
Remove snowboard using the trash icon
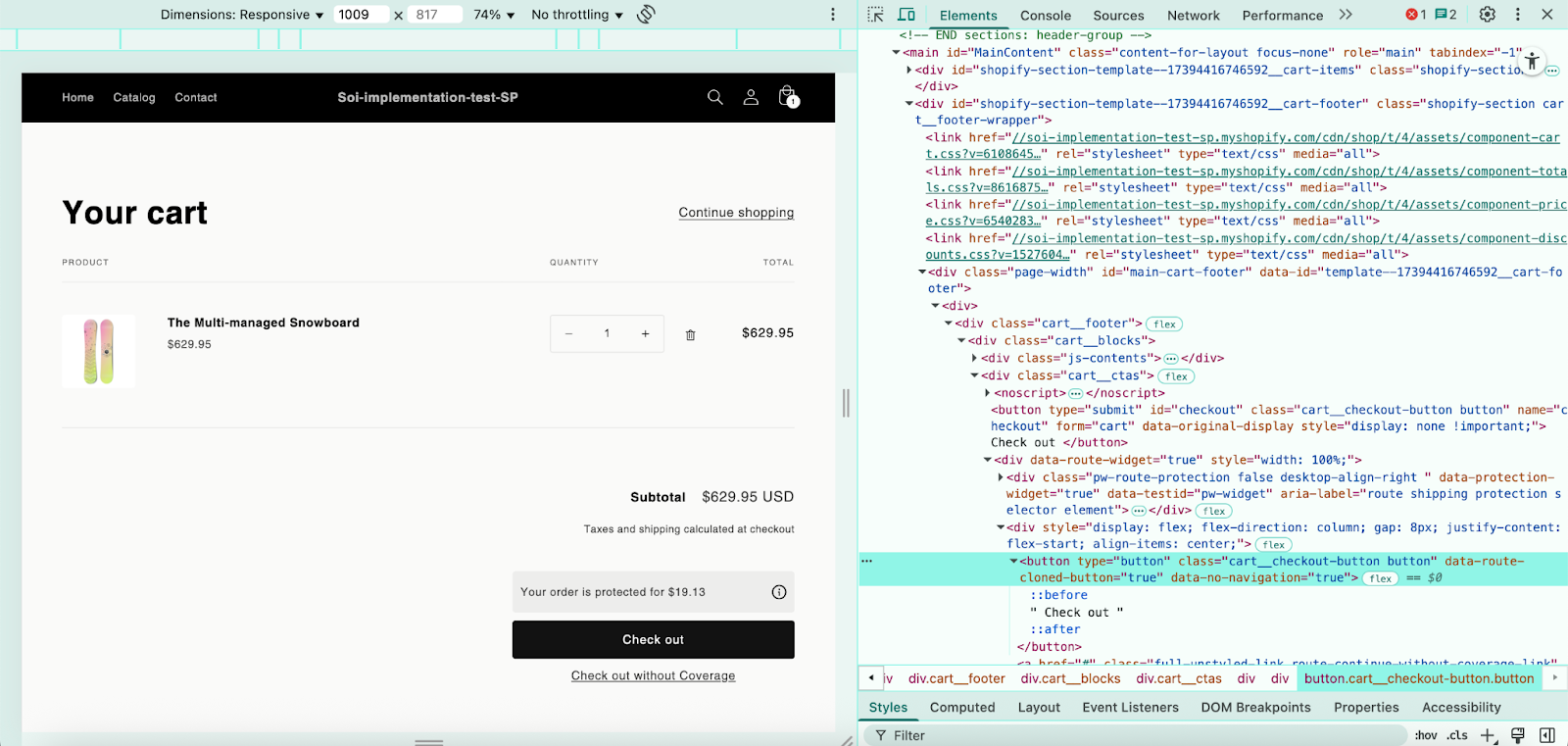pos(690,334)
